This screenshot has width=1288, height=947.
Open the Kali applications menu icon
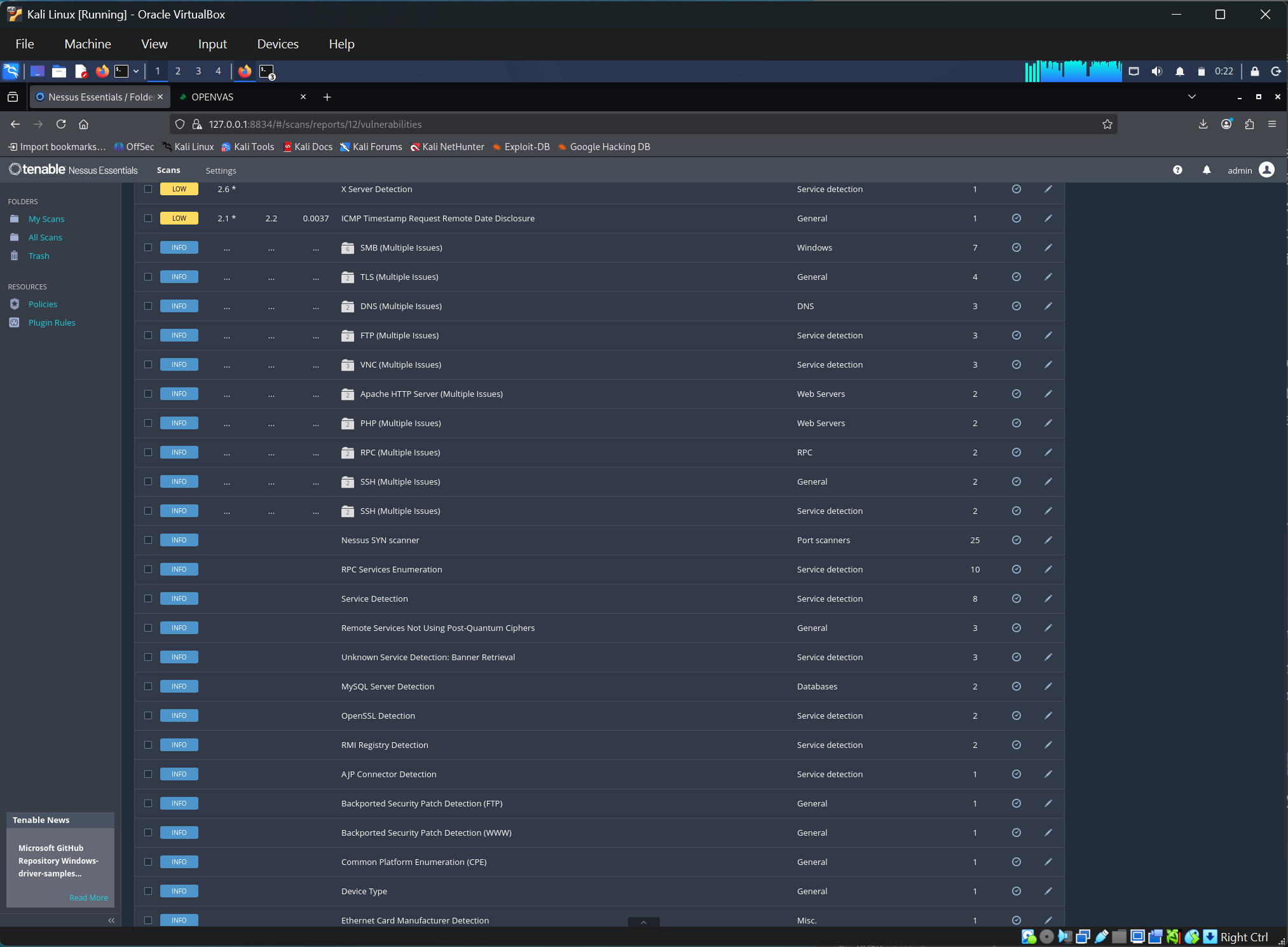coord(11,71)
